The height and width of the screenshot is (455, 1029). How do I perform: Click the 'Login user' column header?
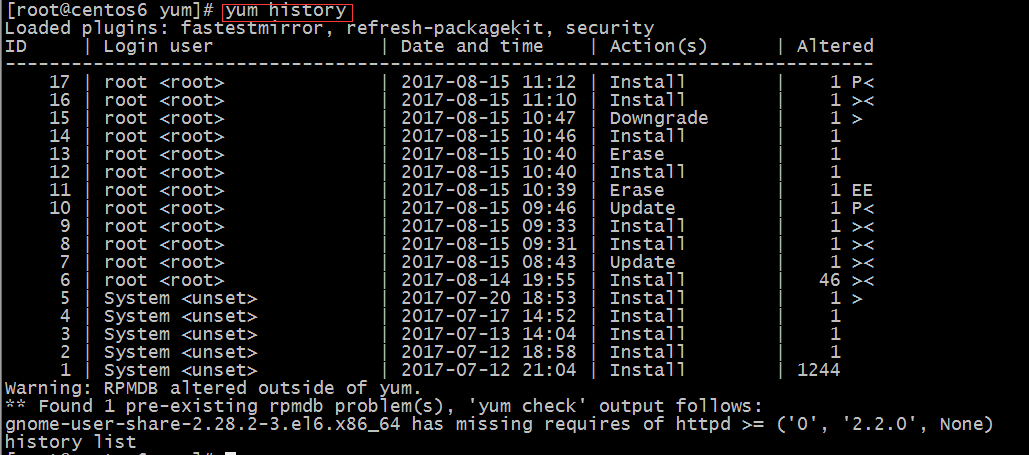[x=158, y=46]
